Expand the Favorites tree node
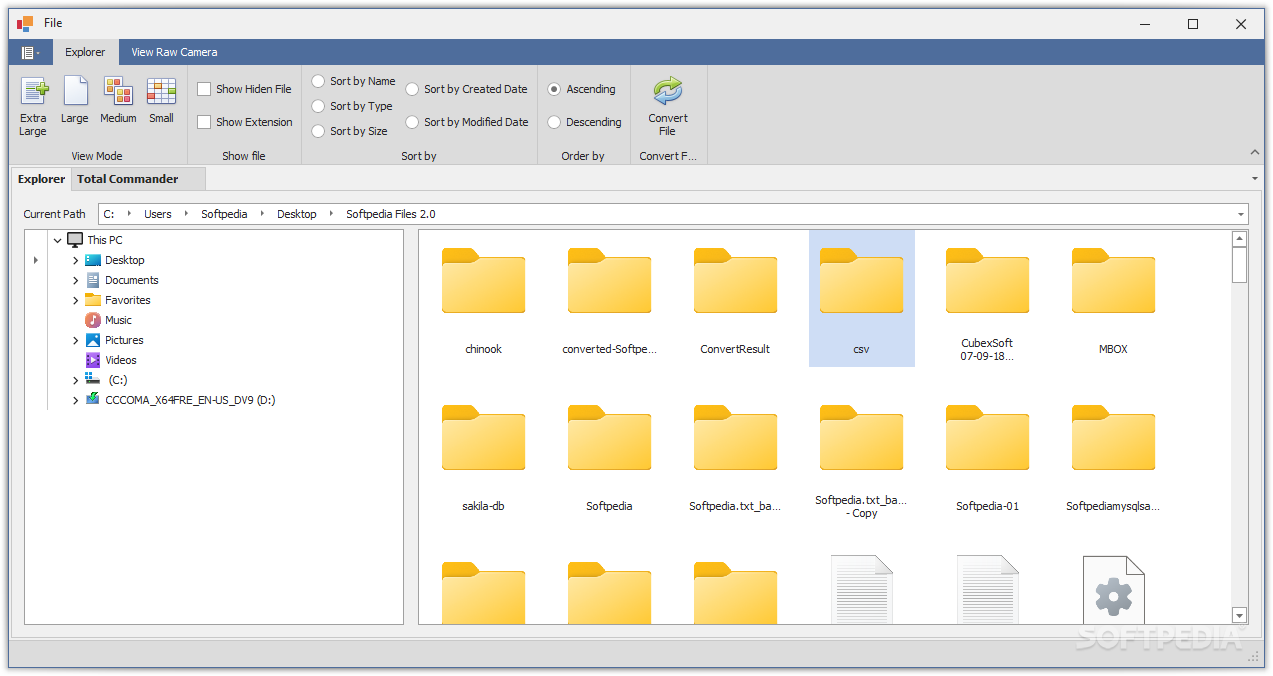 (75, 300)
